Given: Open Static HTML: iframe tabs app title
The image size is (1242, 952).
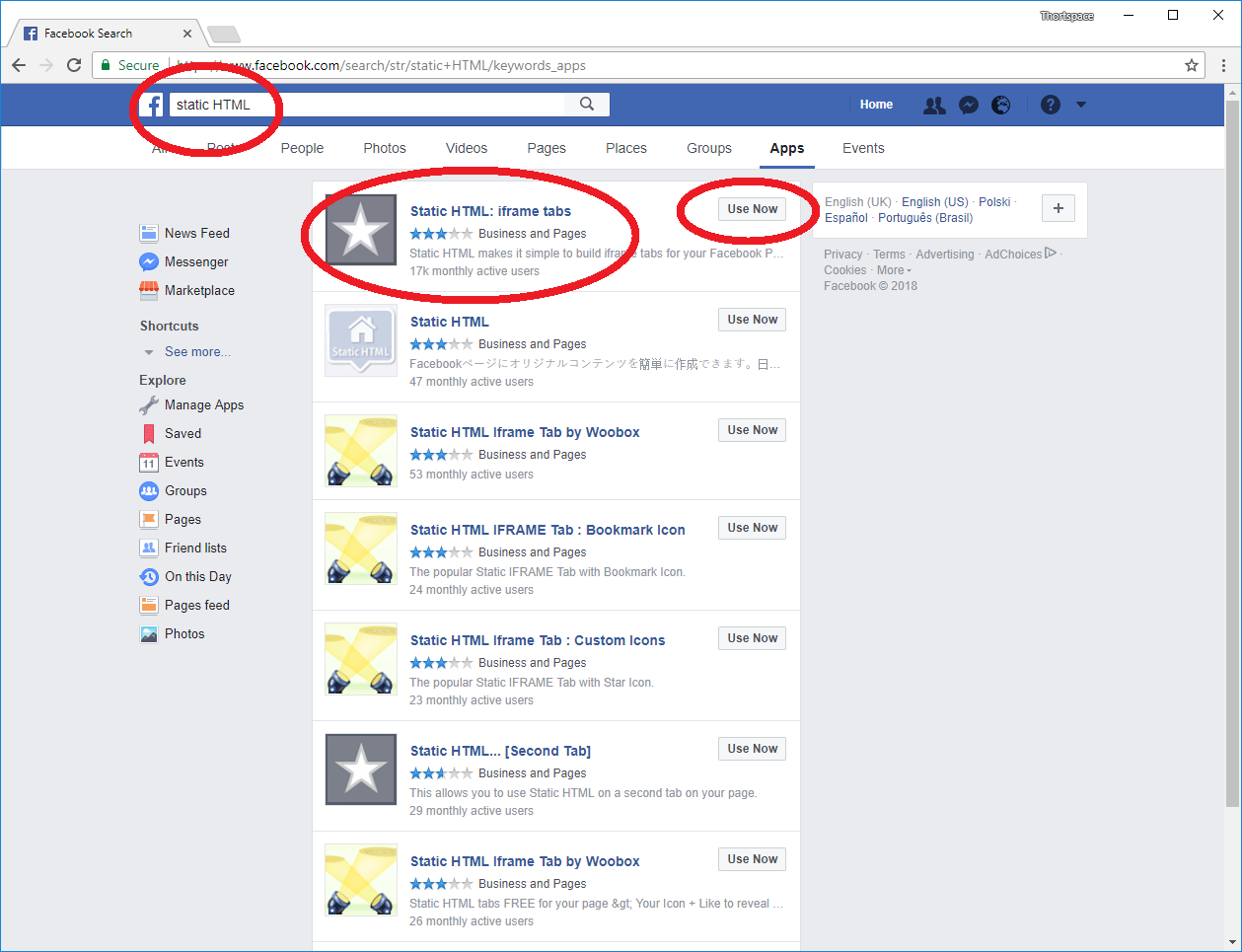Looking at the screenshot, I should [x=490, y=211].
